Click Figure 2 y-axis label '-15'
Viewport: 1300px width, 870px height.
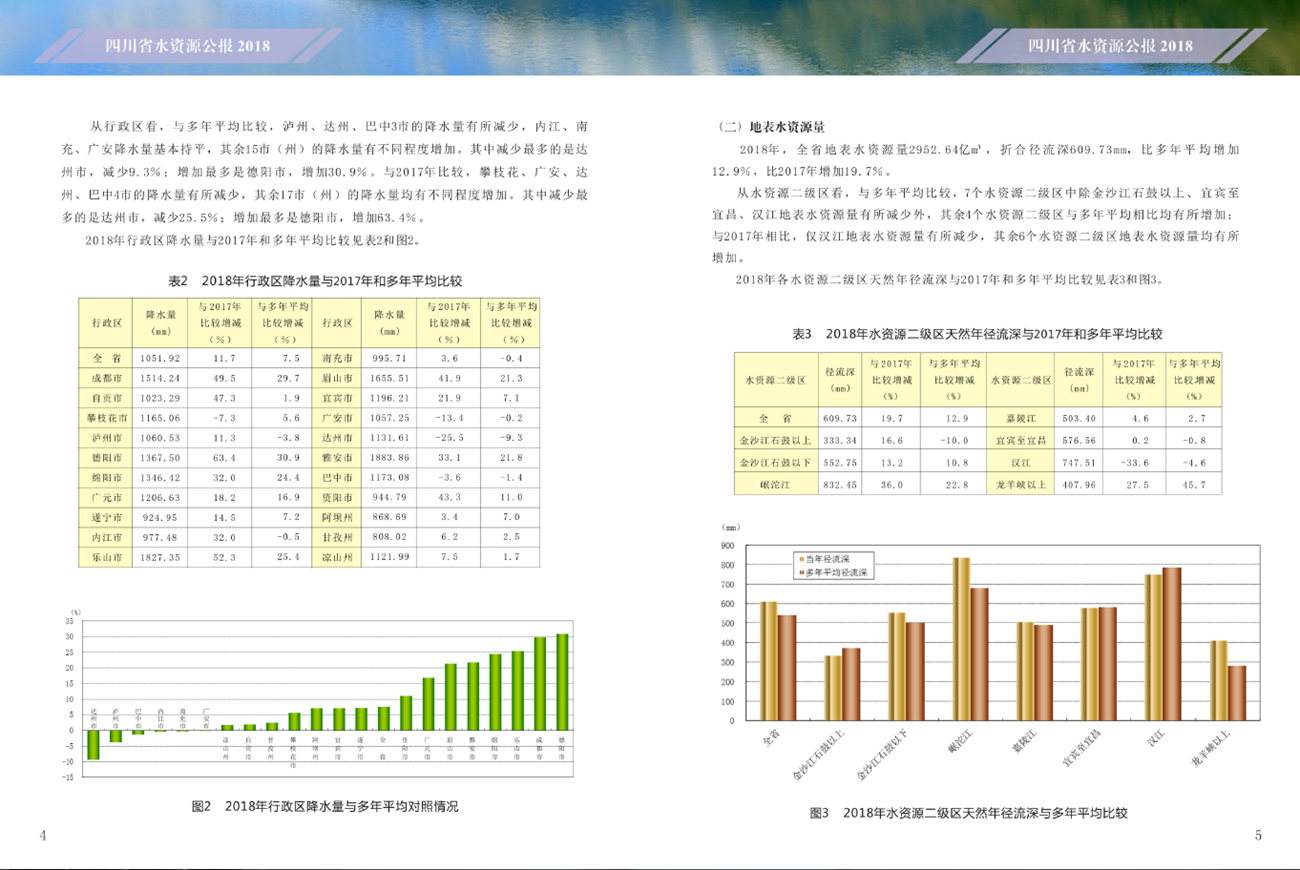67,777
